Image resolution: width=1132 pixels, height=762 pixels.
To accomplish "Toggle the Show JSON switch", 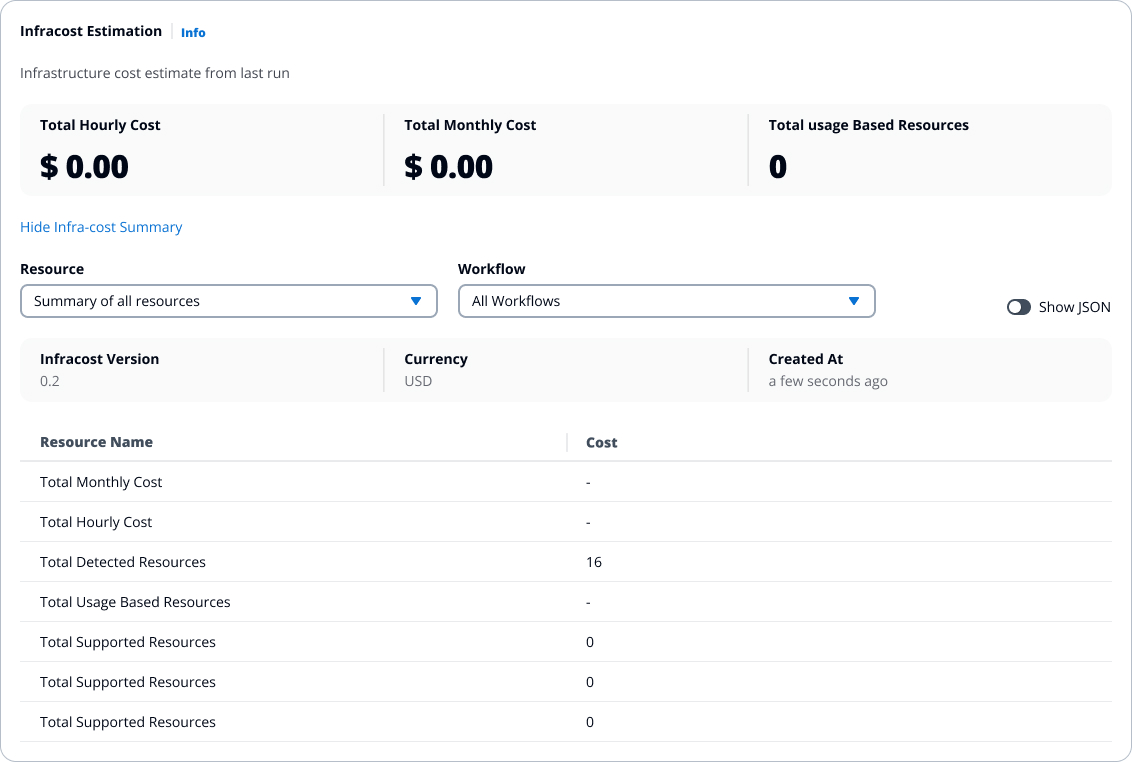I will pyautogui.click(x=1018, y=307).
